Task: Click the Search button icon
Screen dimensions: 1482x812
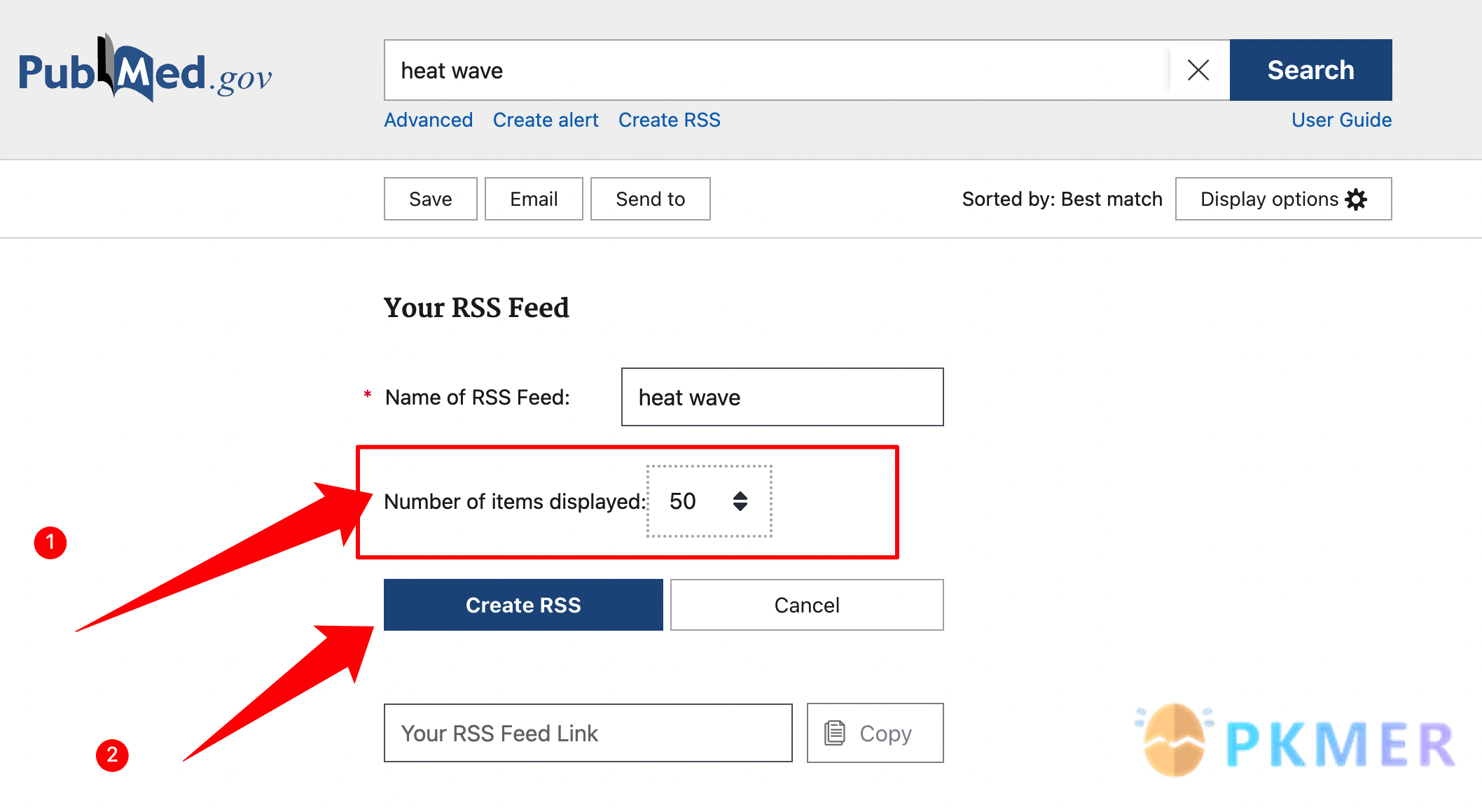Action: (1311, 69)
